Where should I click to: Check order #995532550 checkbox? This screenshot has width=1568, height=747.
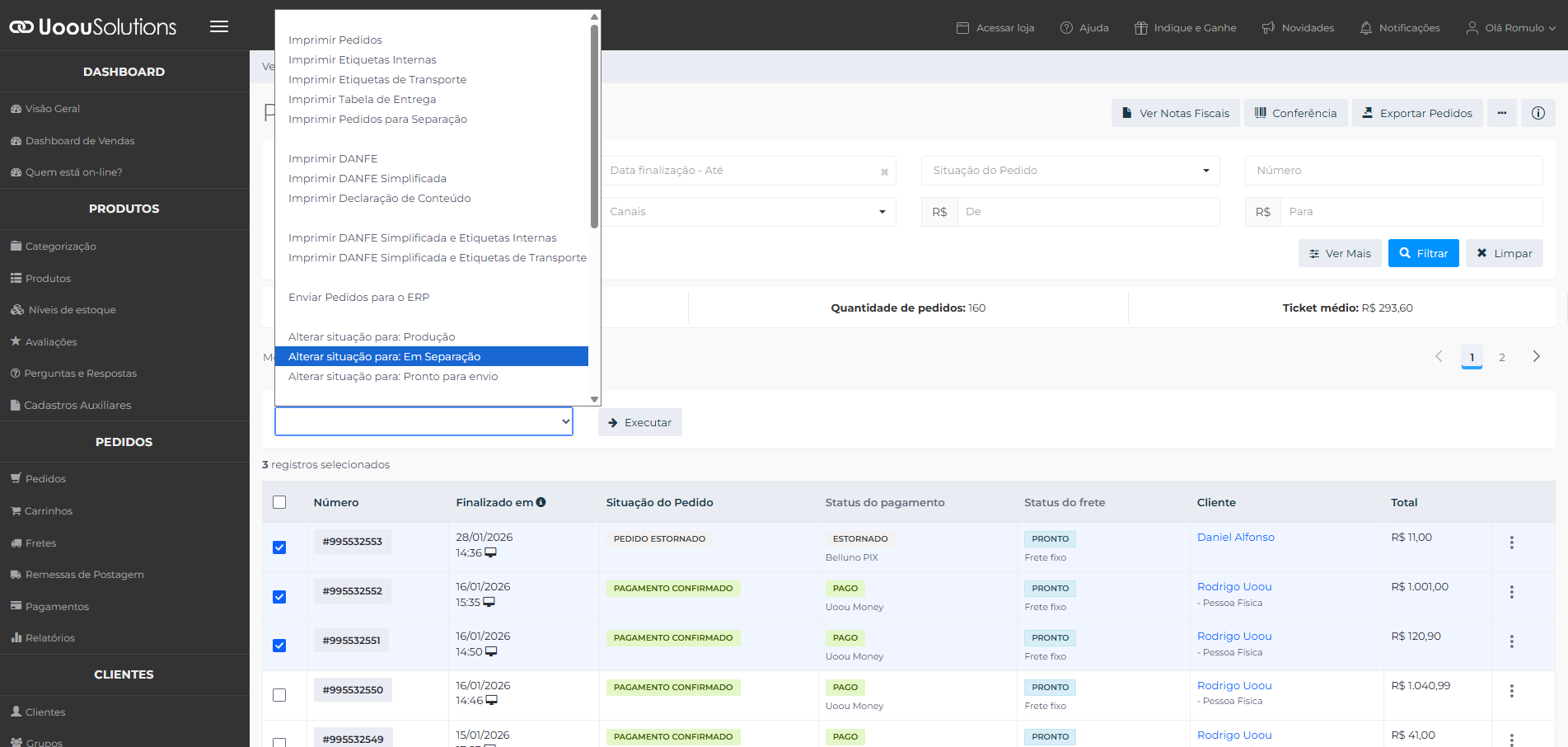(279, 695)
